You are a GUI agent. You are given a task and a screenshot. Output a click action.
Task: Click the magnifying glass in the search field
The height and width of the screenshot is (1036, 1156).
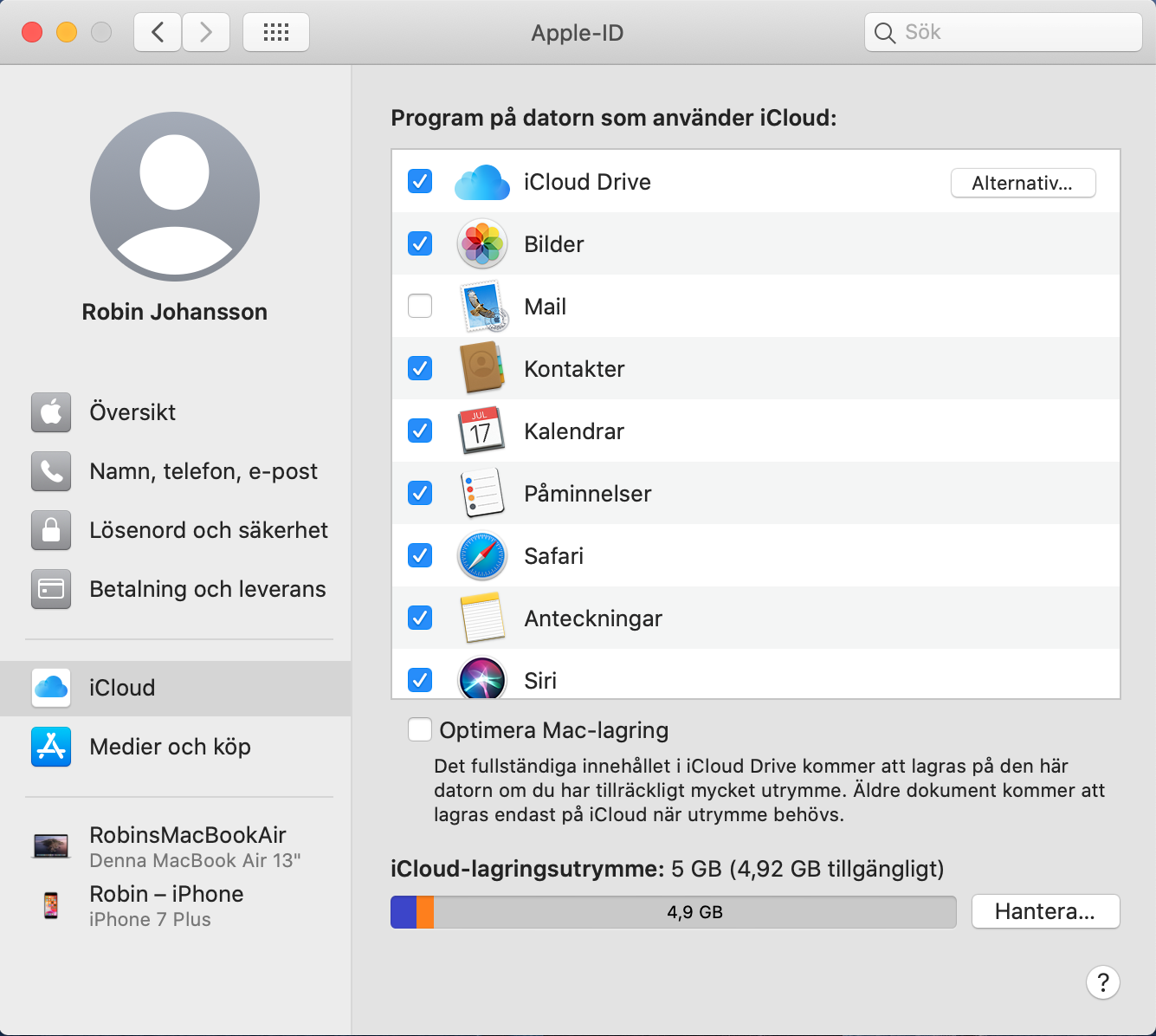click(x=885, y=33)
